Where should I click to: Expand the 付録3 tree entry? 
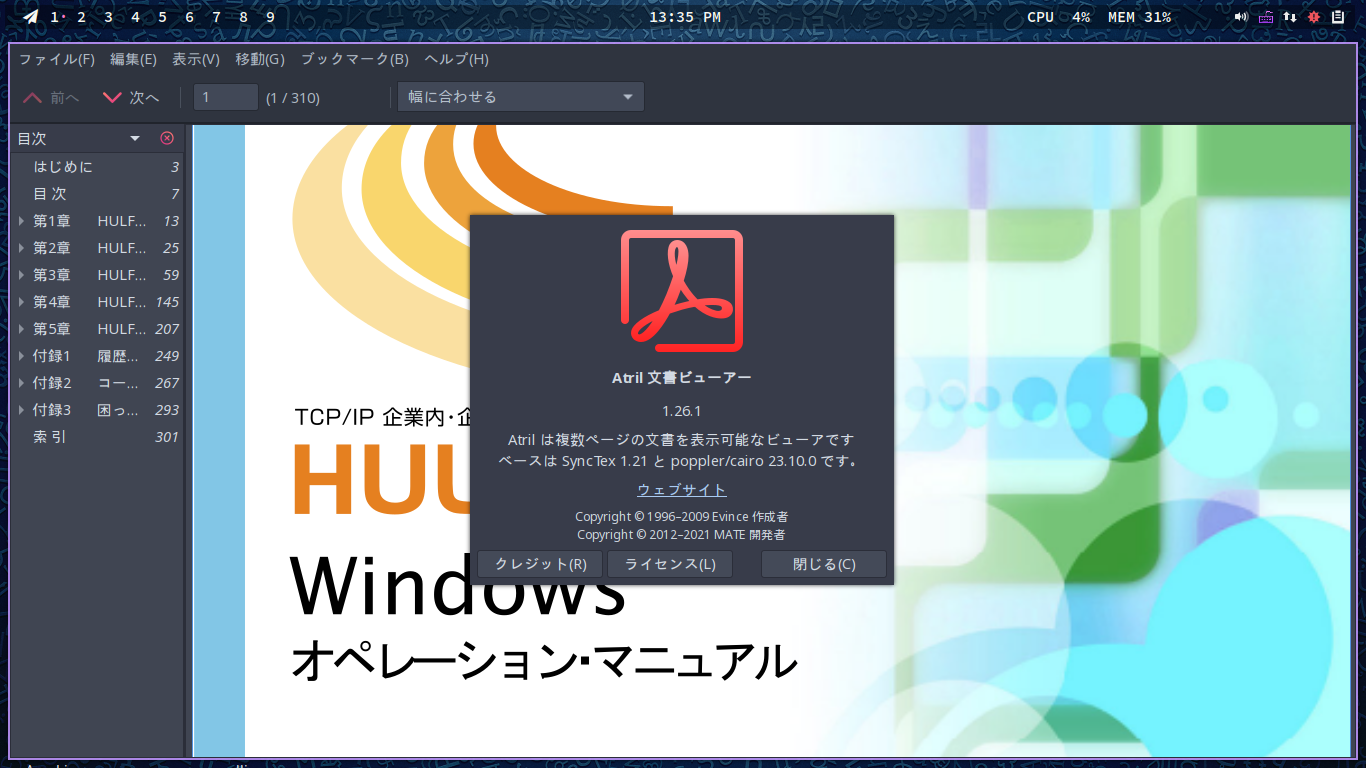22,410
